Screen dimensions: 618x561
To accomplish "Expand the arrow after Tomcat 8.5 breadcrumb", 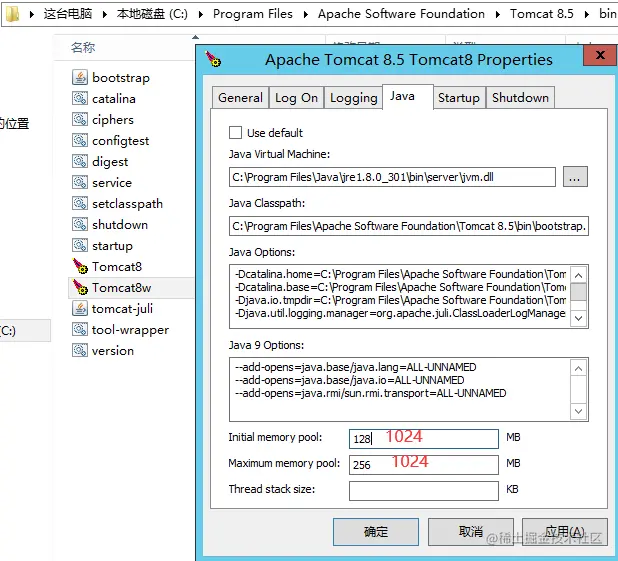I will coord(587,15).
